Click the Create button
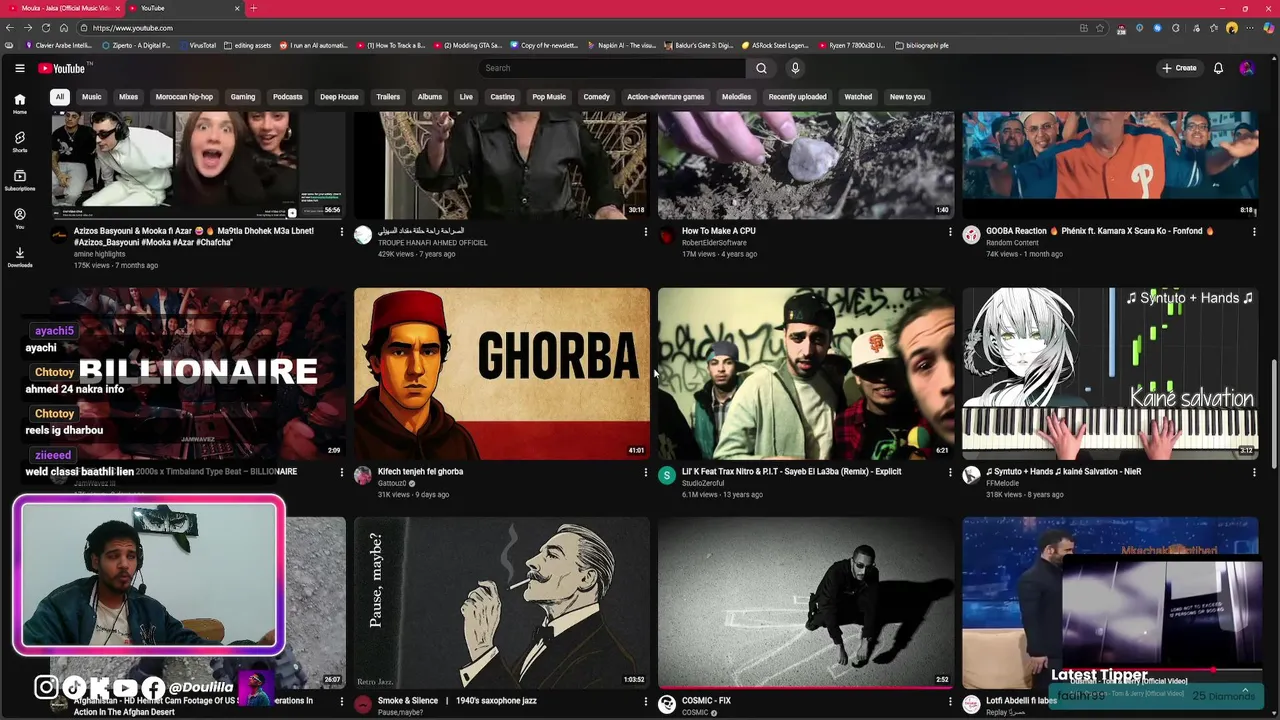The width and height of the screenshot is (1280, 720). (x=1179, y=68)
